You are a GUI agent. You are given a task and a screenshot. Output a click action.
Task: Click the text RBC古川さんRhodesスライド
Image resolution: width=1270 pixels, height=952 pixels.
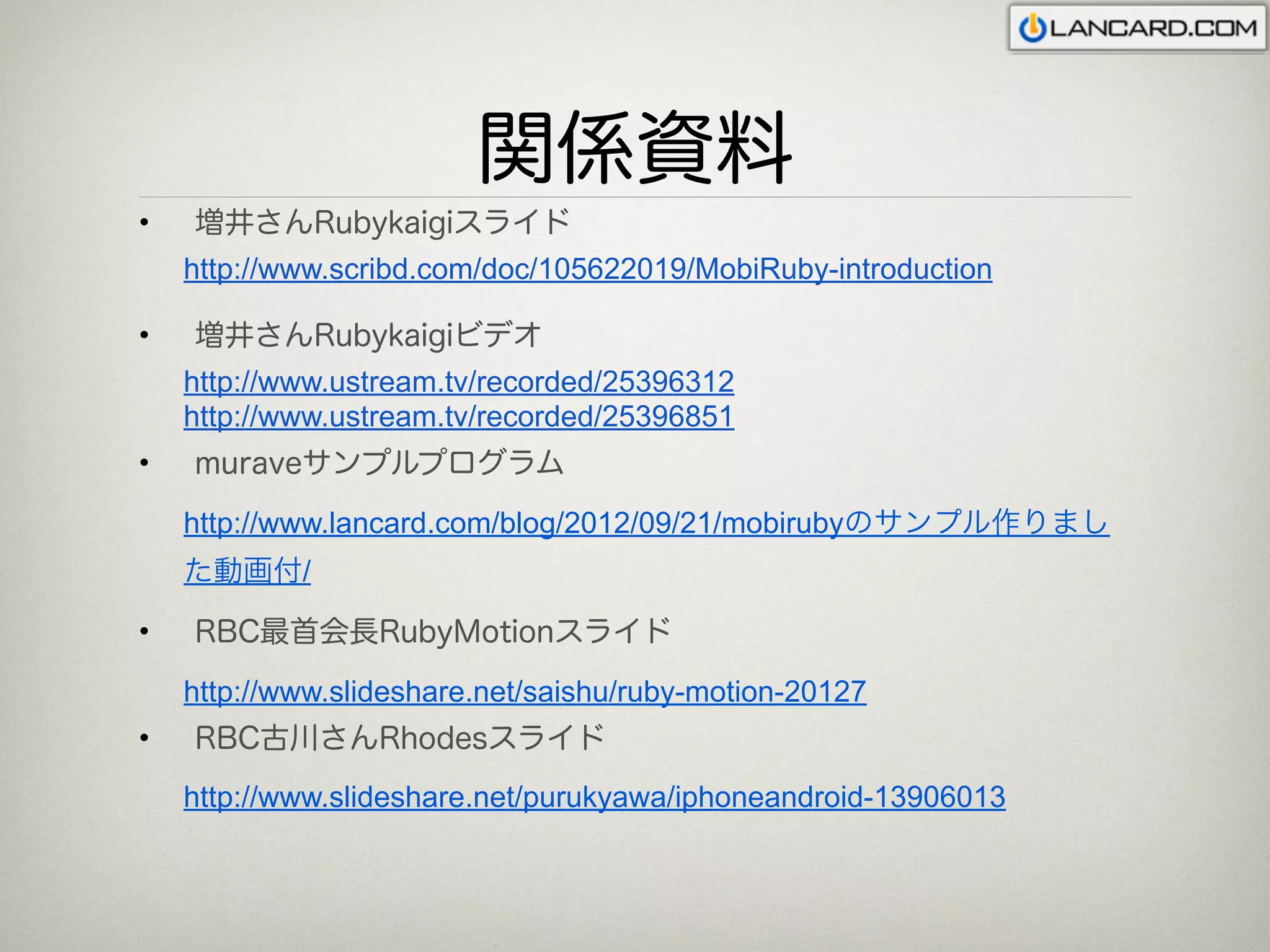click(x=400, y=738)
